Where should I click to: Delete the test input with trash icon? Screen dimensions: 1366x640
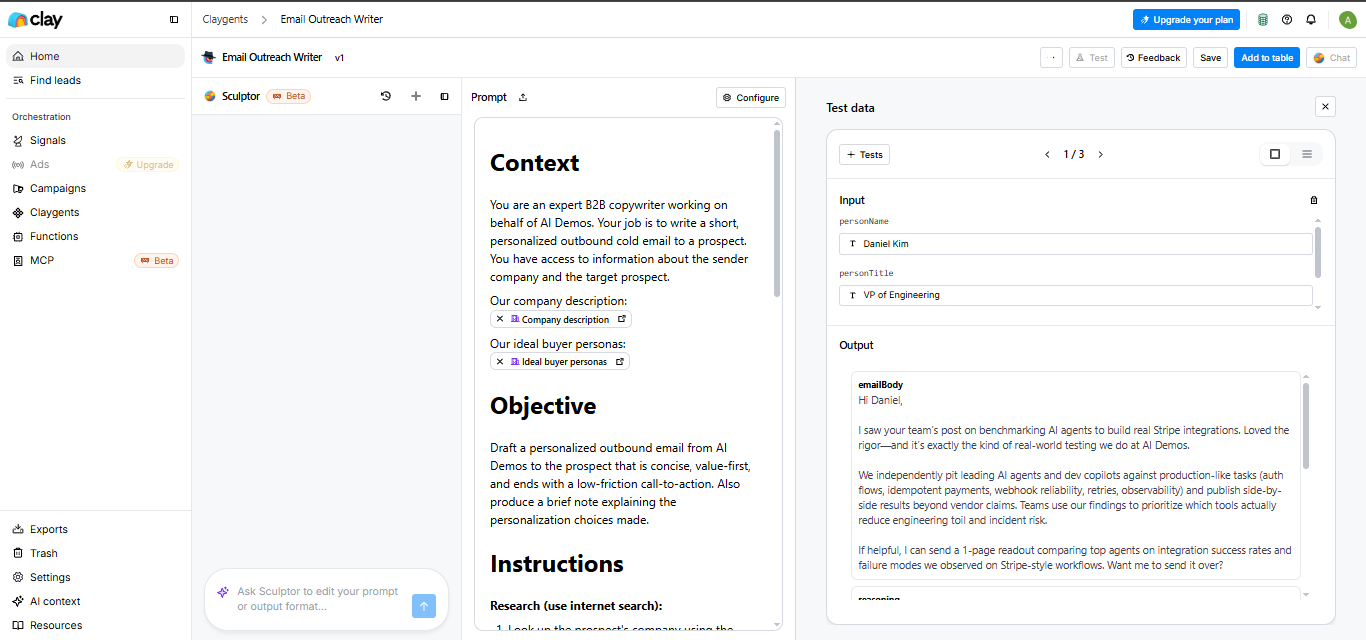click(x=1314, y=200)
